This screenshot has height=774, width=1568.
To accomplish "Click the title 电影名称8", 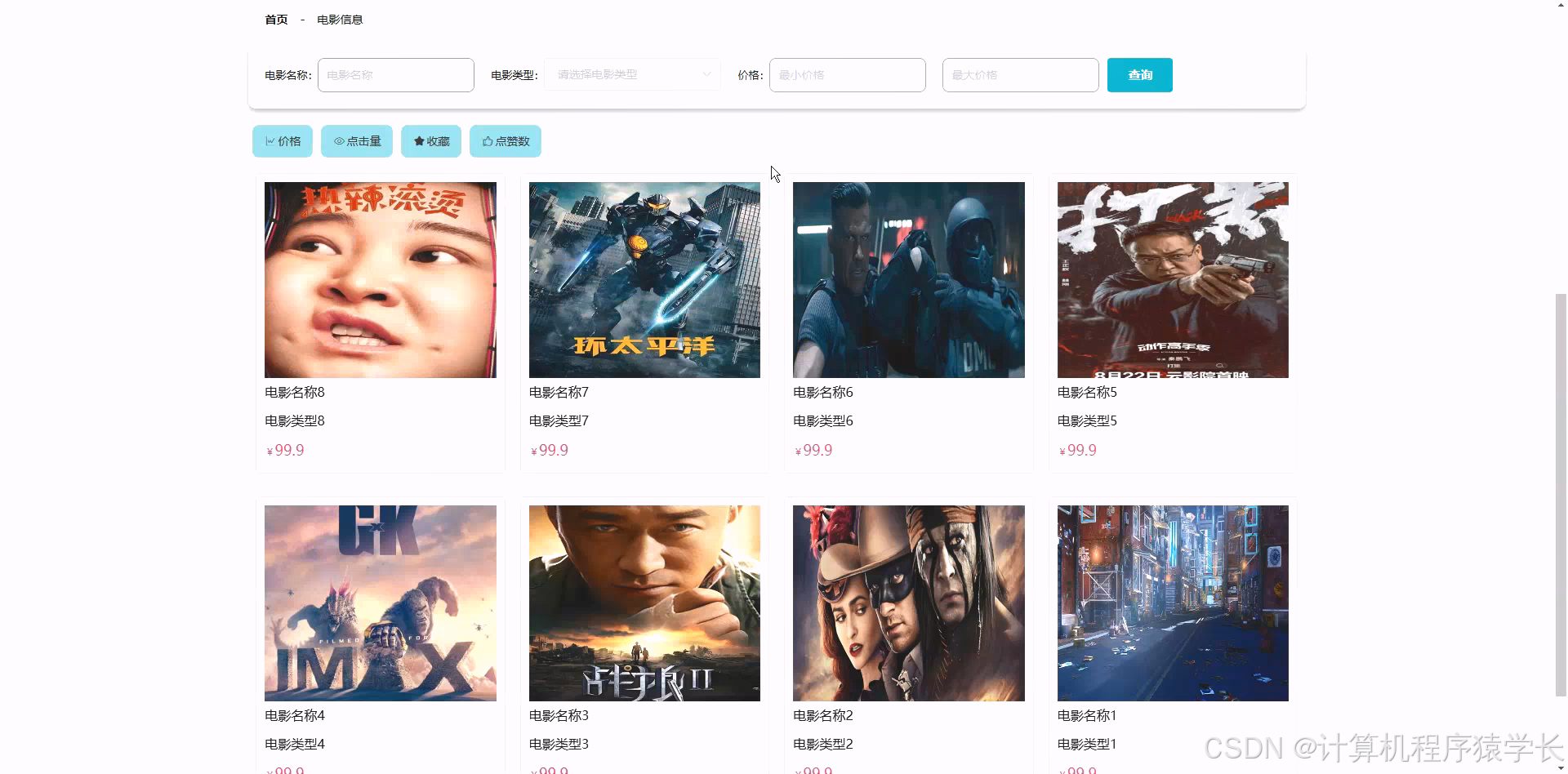I will [295, 393].
